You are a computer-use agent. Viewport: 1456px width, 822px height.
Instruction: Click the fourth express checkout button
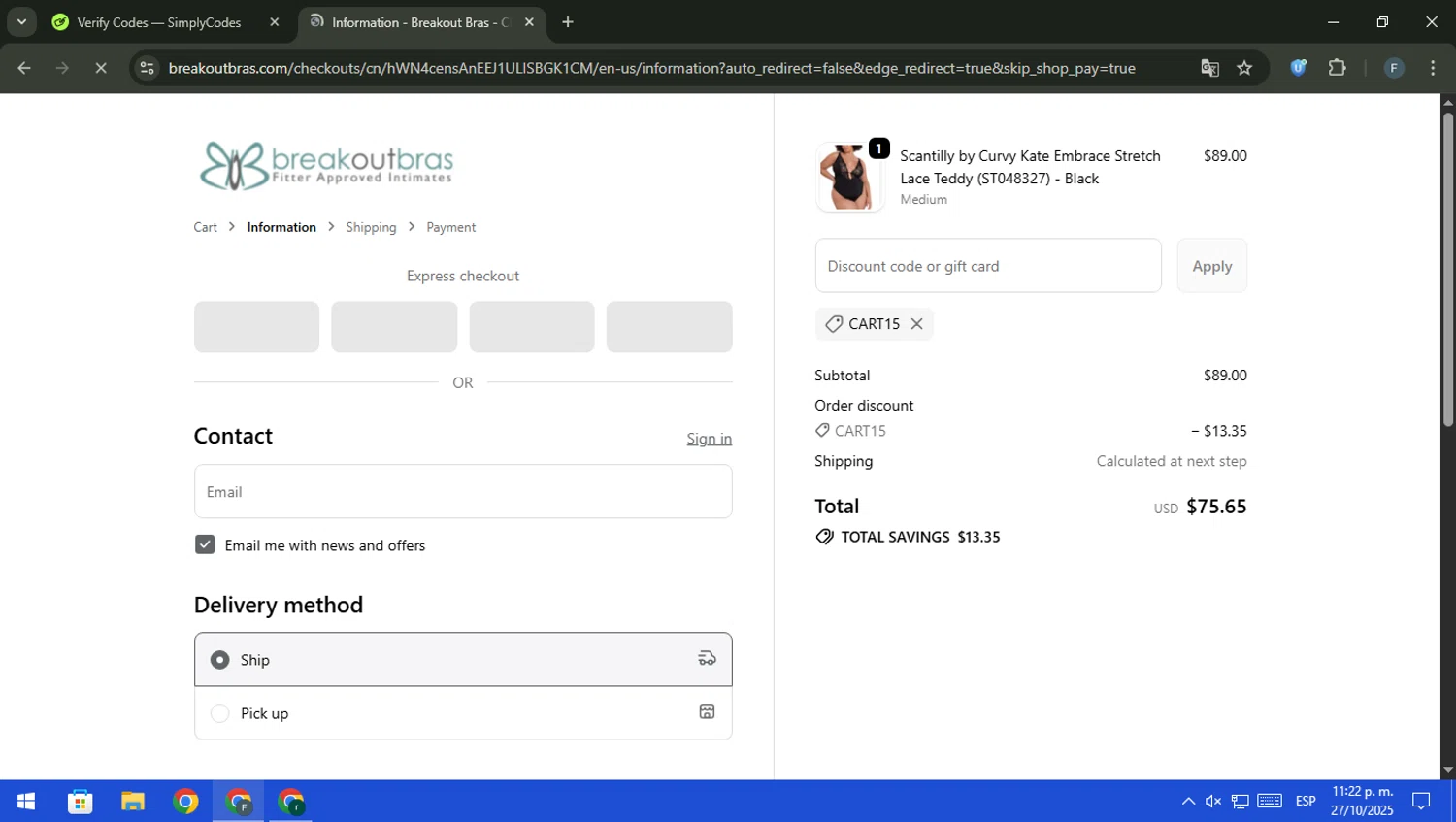coord(670,327)
